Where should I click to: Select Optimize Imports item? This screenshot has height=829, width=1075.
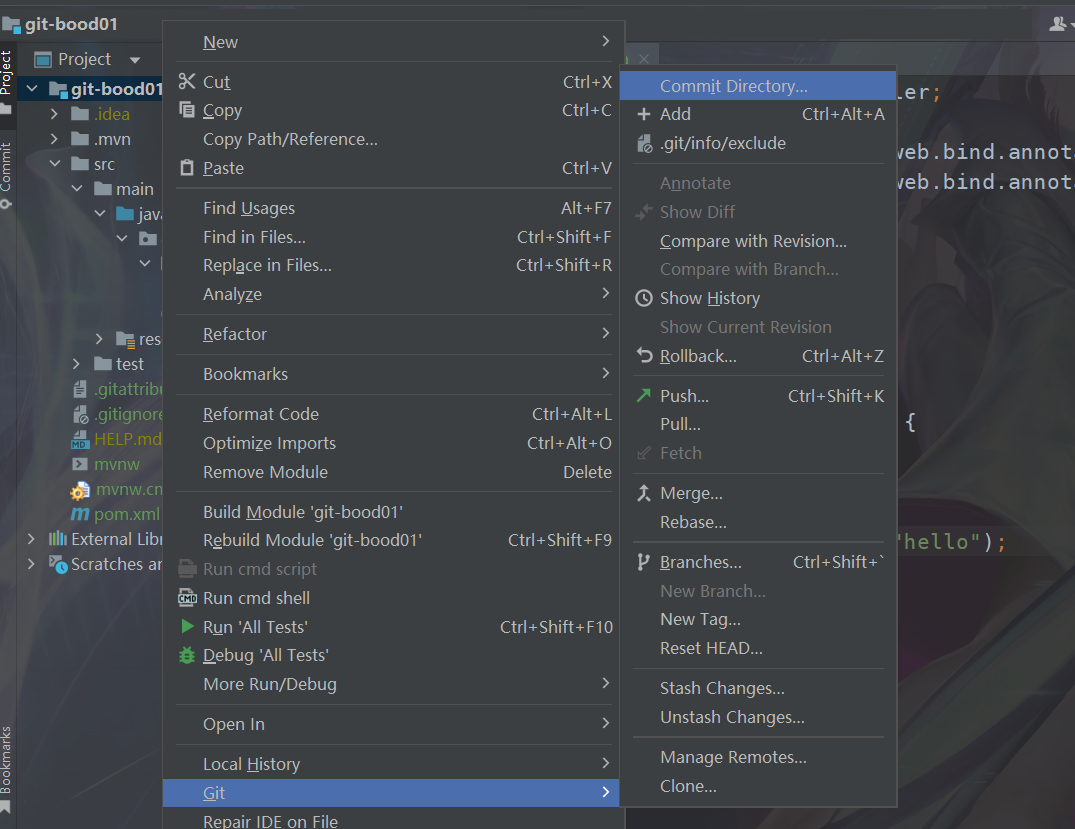coord(394,443)
